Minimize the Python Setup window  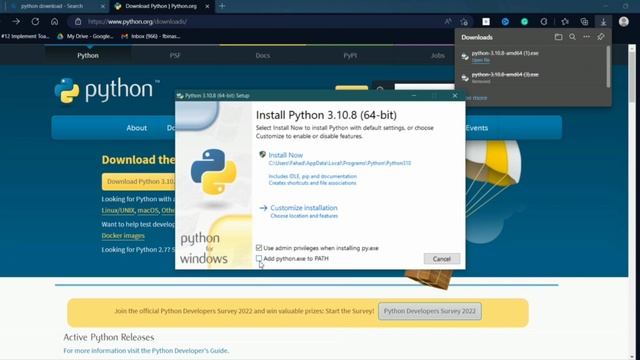414,96
